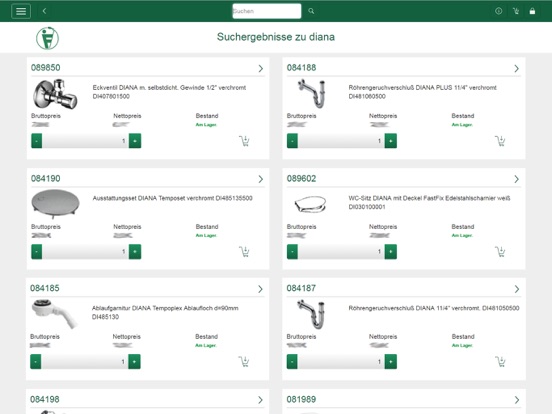Add item 089850 to cart
Viewport: 552px width, 414px height.
pyautogui.click(x=244, y=141)
